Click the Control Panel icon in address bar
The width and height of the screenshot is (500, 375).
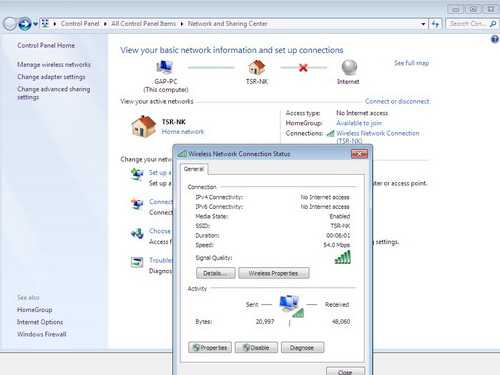point(45,23)
